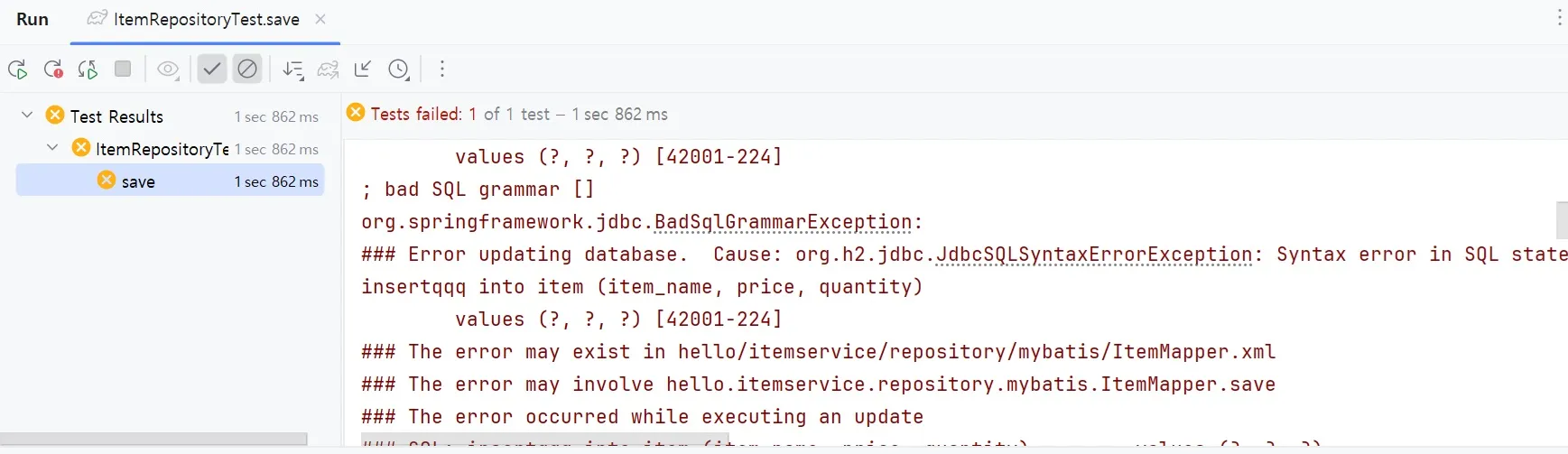
Task: Open the Gradle build scan icon
Action: pyautogui.click(x=328, y=69)
